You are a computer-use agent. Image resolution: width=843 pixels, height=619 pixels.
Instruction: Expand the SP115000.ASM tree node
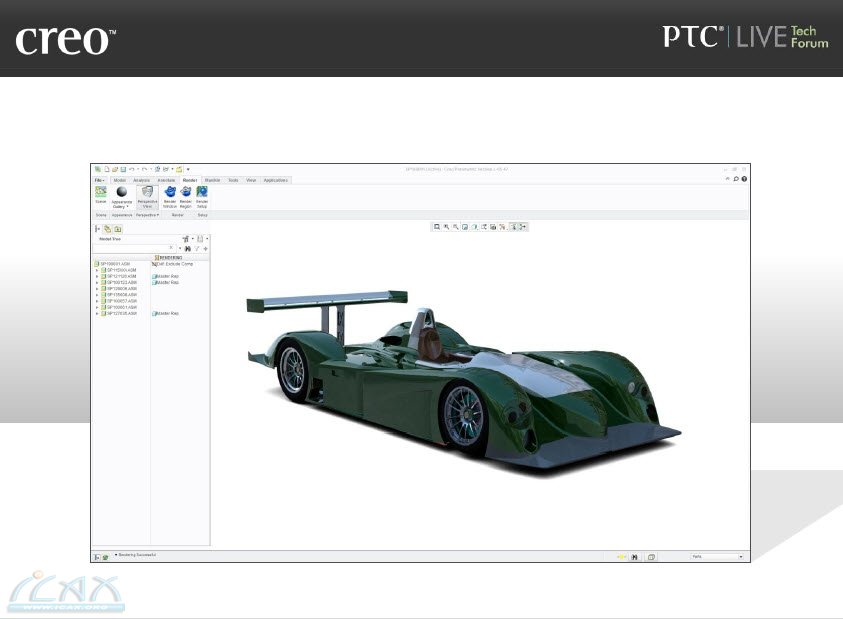(97, 270)
